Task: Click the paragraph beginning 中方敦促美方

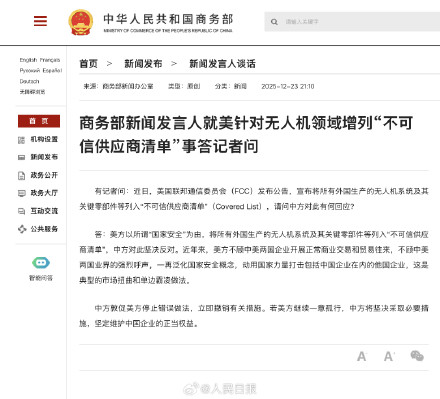Action: click(254, 316)
